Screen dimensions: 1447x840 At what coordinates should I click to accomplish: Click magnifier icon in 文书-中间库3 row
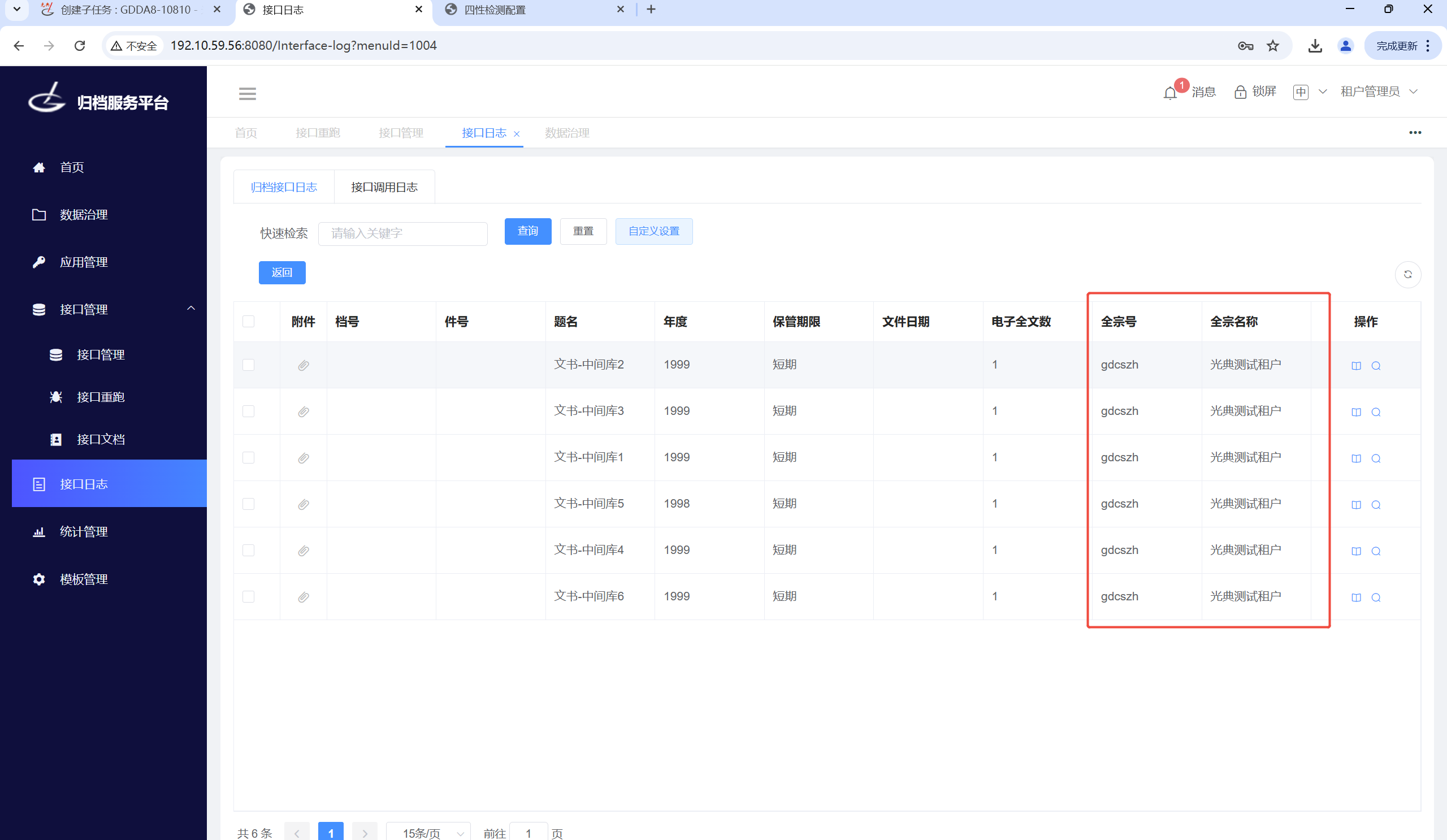1376,412
